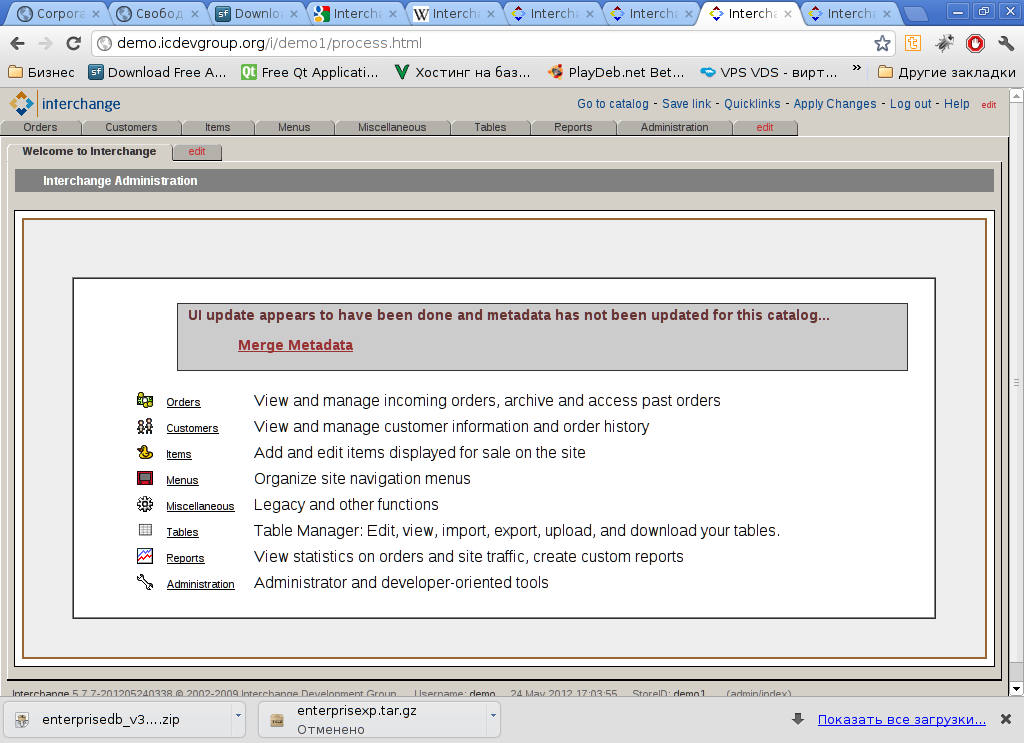This screenshot has width=1024, height=743.
Task: Bookmark page with star icon
Action: (x=882, y=43)
